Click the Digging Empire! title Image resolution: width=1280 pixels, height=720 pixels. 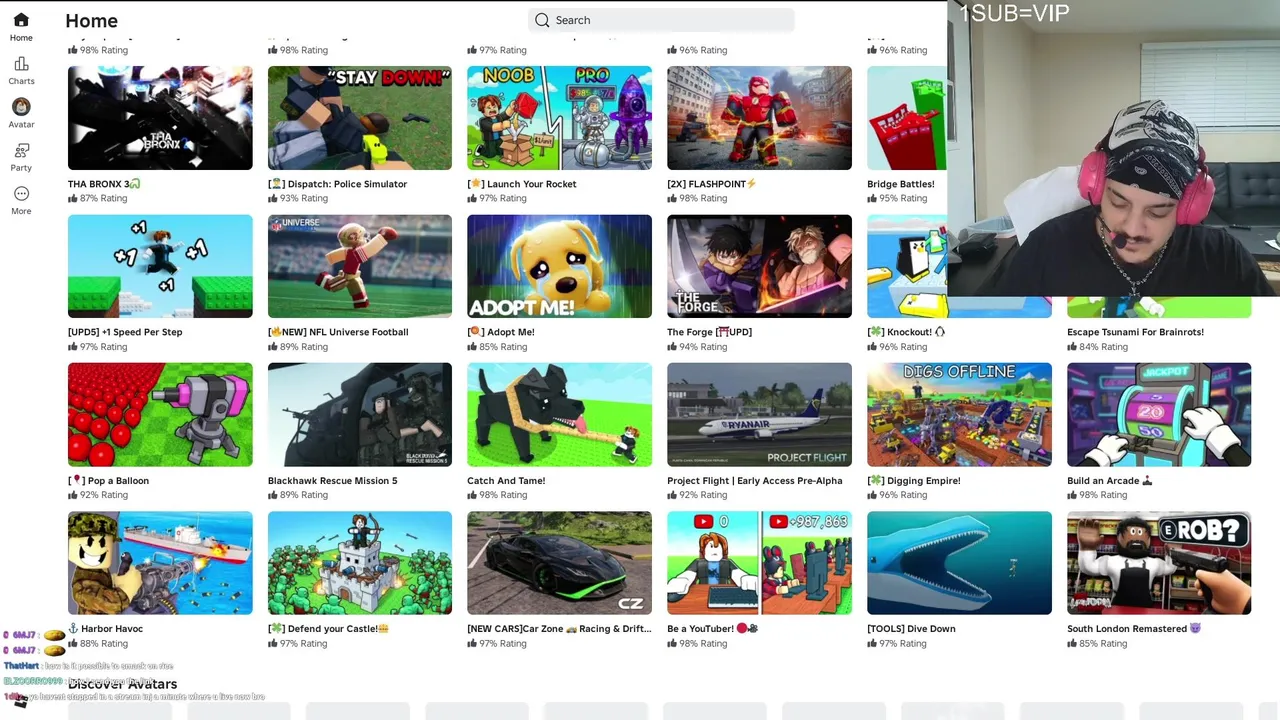(x=914, y=481)
